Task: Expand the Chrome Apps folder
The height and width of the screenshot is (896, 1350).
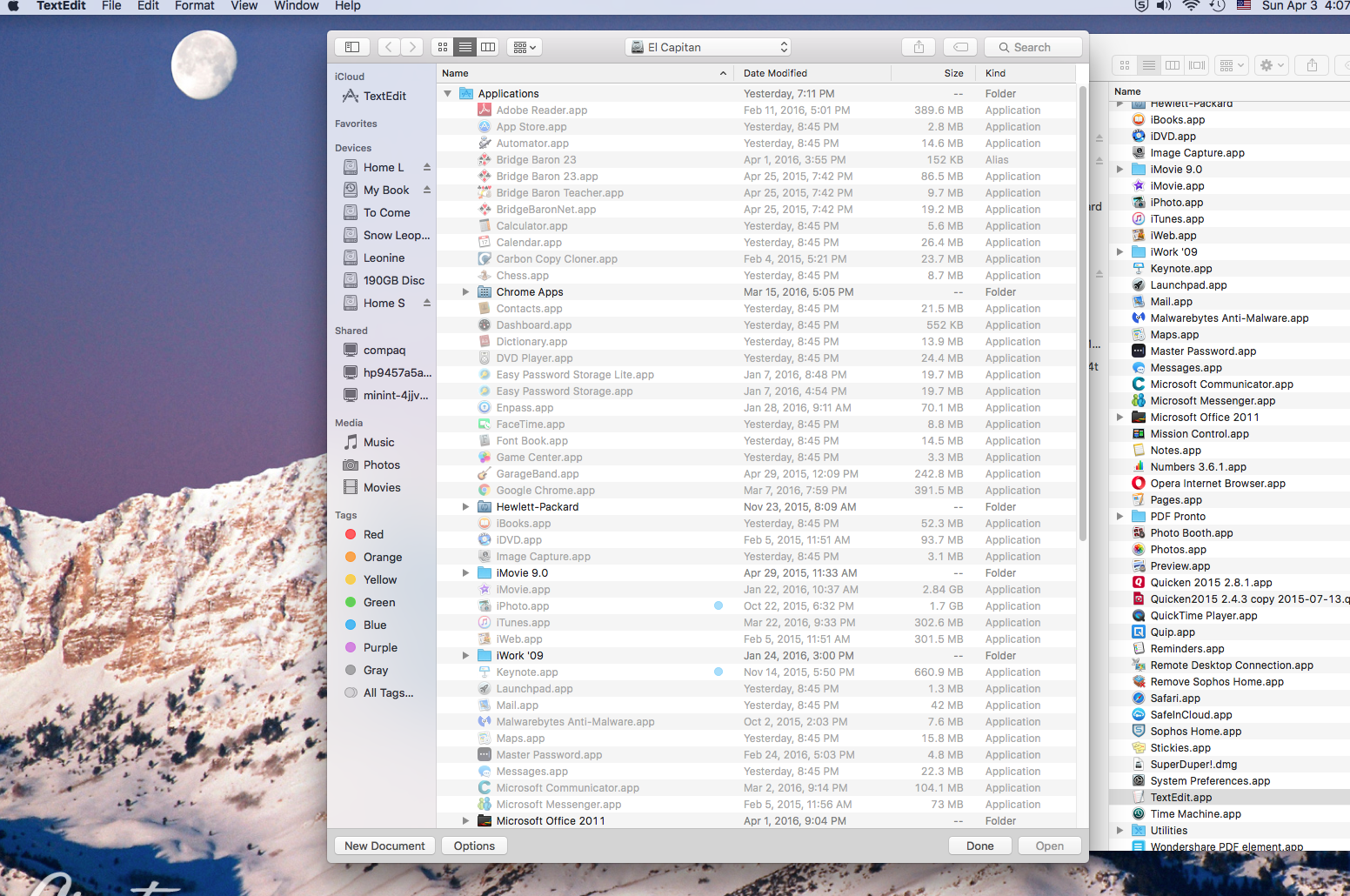Action: click(465, 291)
